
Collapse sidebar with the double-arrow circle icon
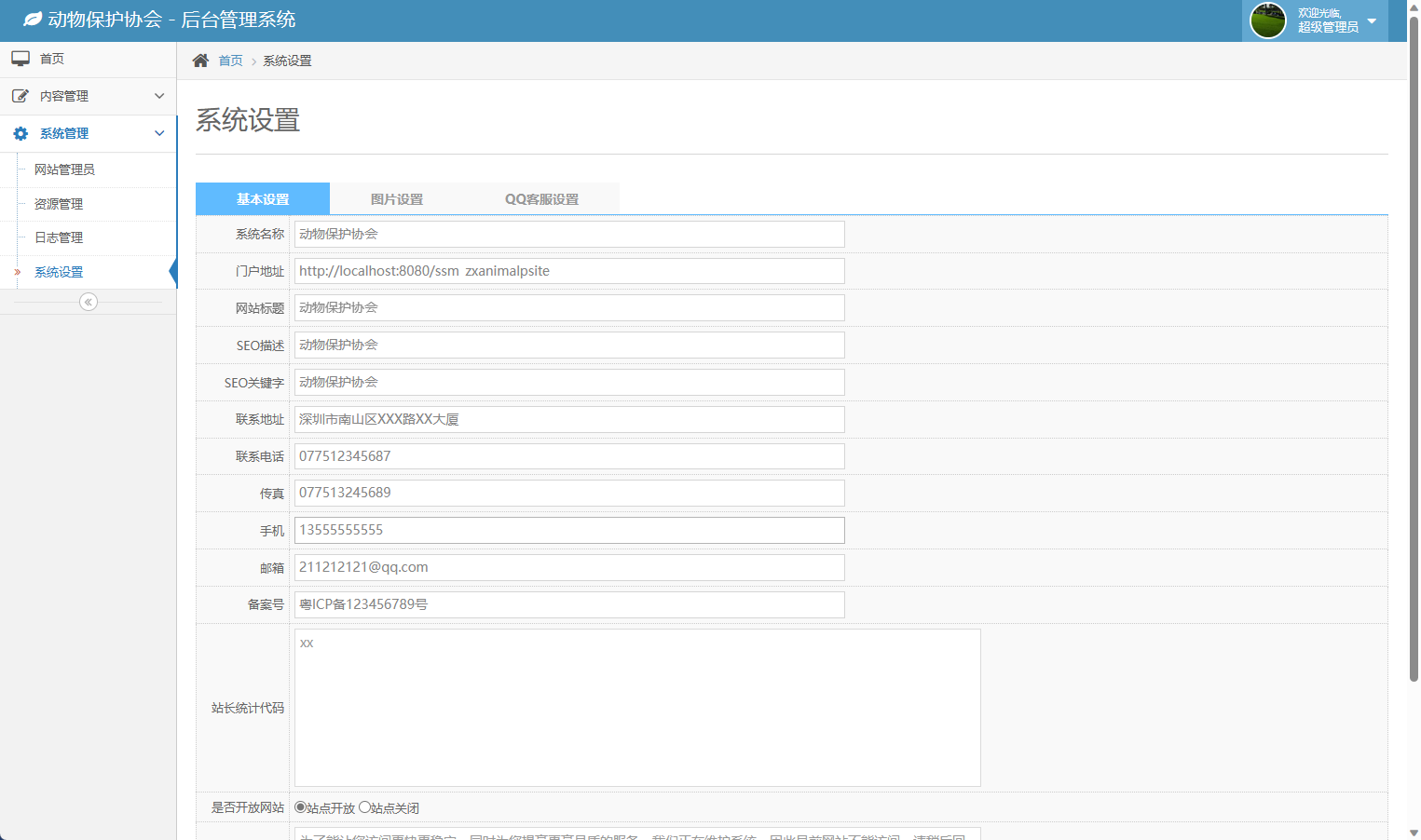click(89, 302)
